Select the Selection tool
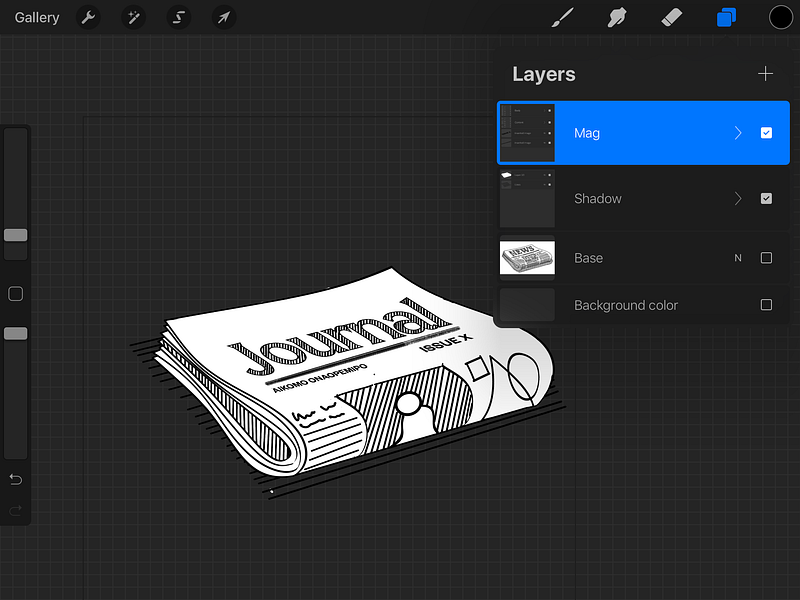800x600 pixels. click(178, 17)
